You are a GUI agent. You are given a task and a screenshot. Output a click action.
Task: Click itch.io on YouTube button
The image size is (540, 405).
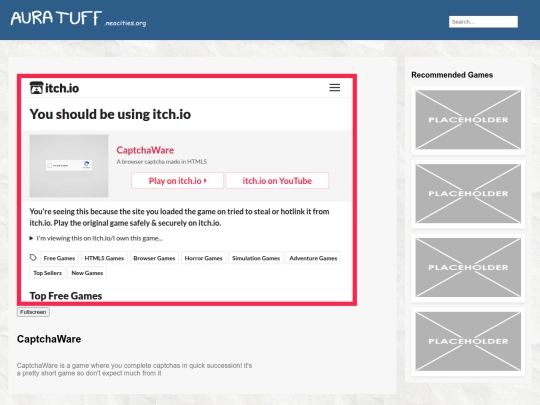[277, 180]
